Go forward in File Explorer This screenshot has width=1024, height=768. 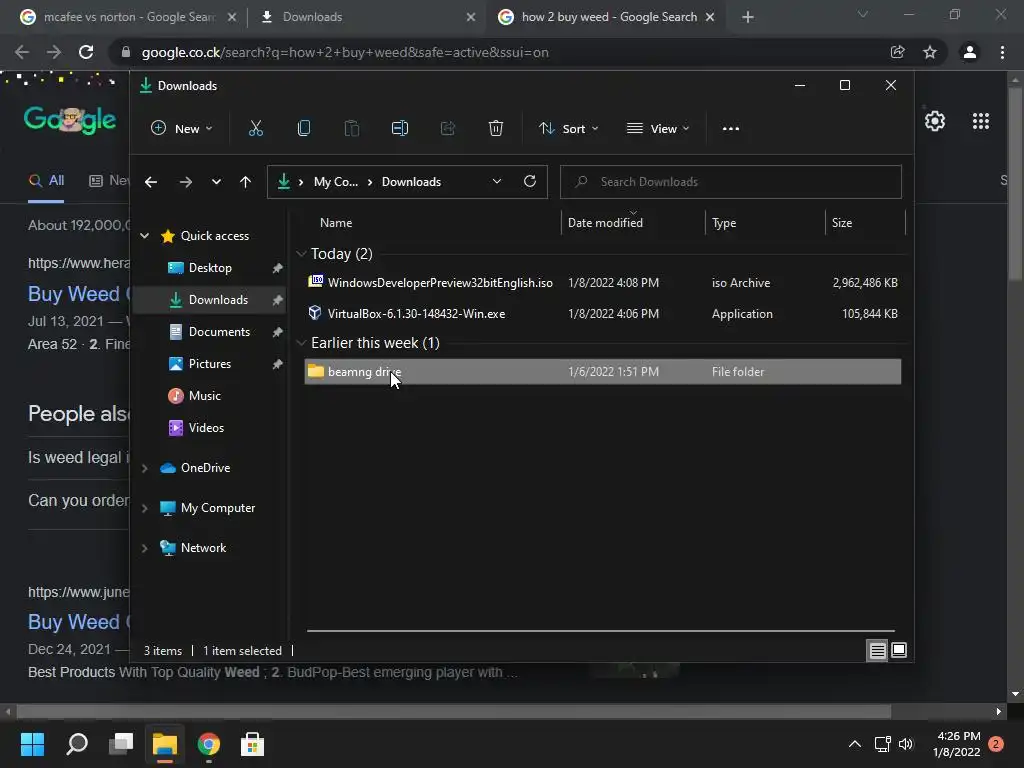coord(185,182)
